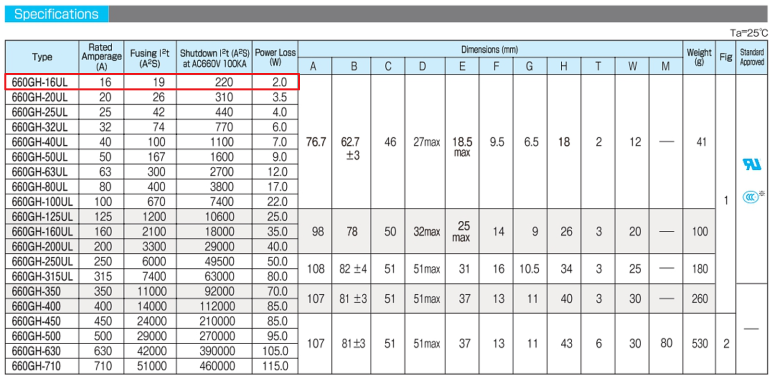Screen dimensions: 773x379
Task: Click the 260 weight value
Action: pos(700,298)
